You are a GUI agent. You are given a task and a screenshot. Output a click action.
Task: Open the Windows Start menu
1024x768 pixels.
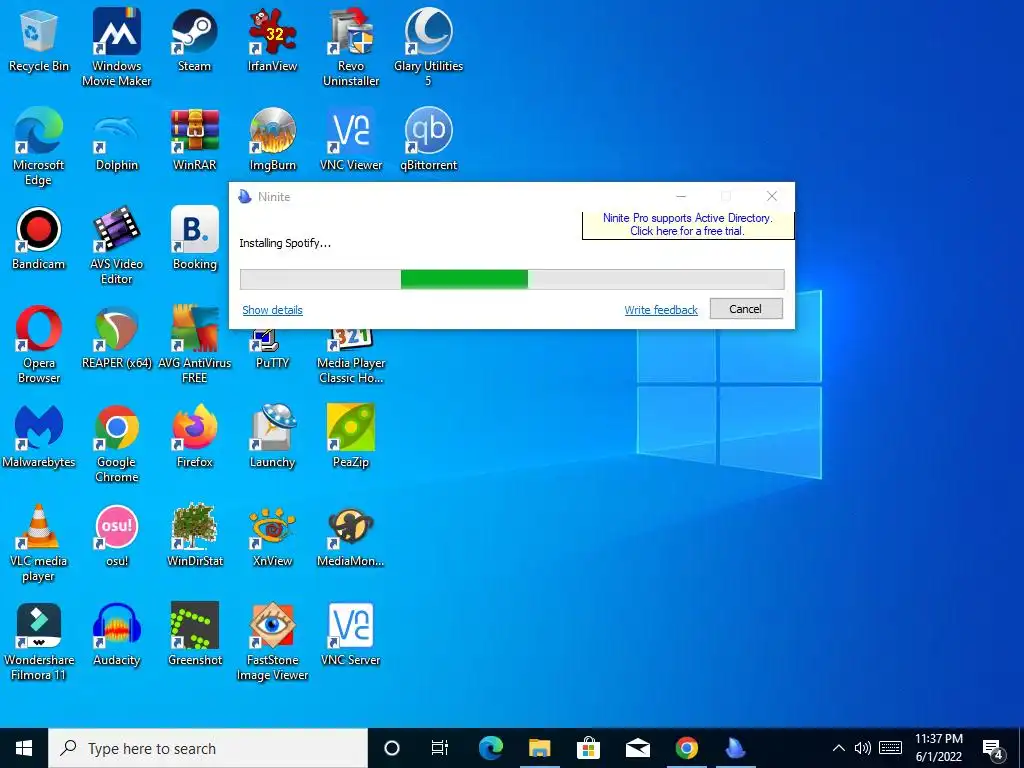[24, 748]
